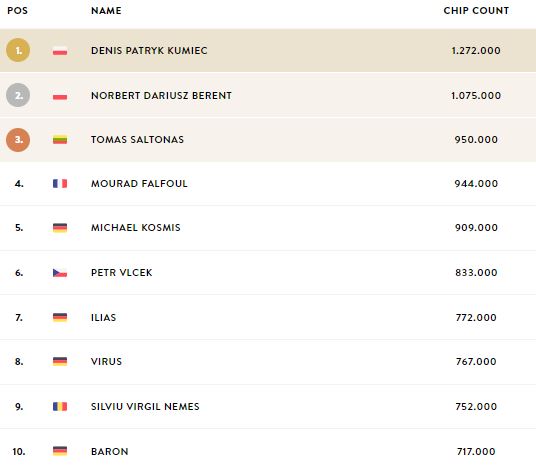Click the silver second-place medal icon
The height and width of the screenshot is (472, 536).
(18, 95)
